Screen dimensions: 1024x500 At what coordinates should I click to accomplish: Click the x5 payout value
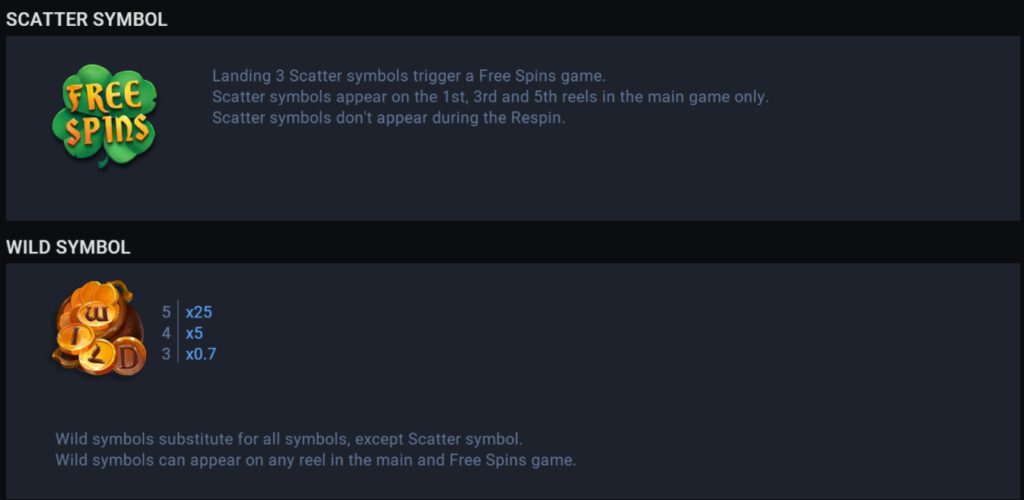pyautogui.click(x=194, y=334)
